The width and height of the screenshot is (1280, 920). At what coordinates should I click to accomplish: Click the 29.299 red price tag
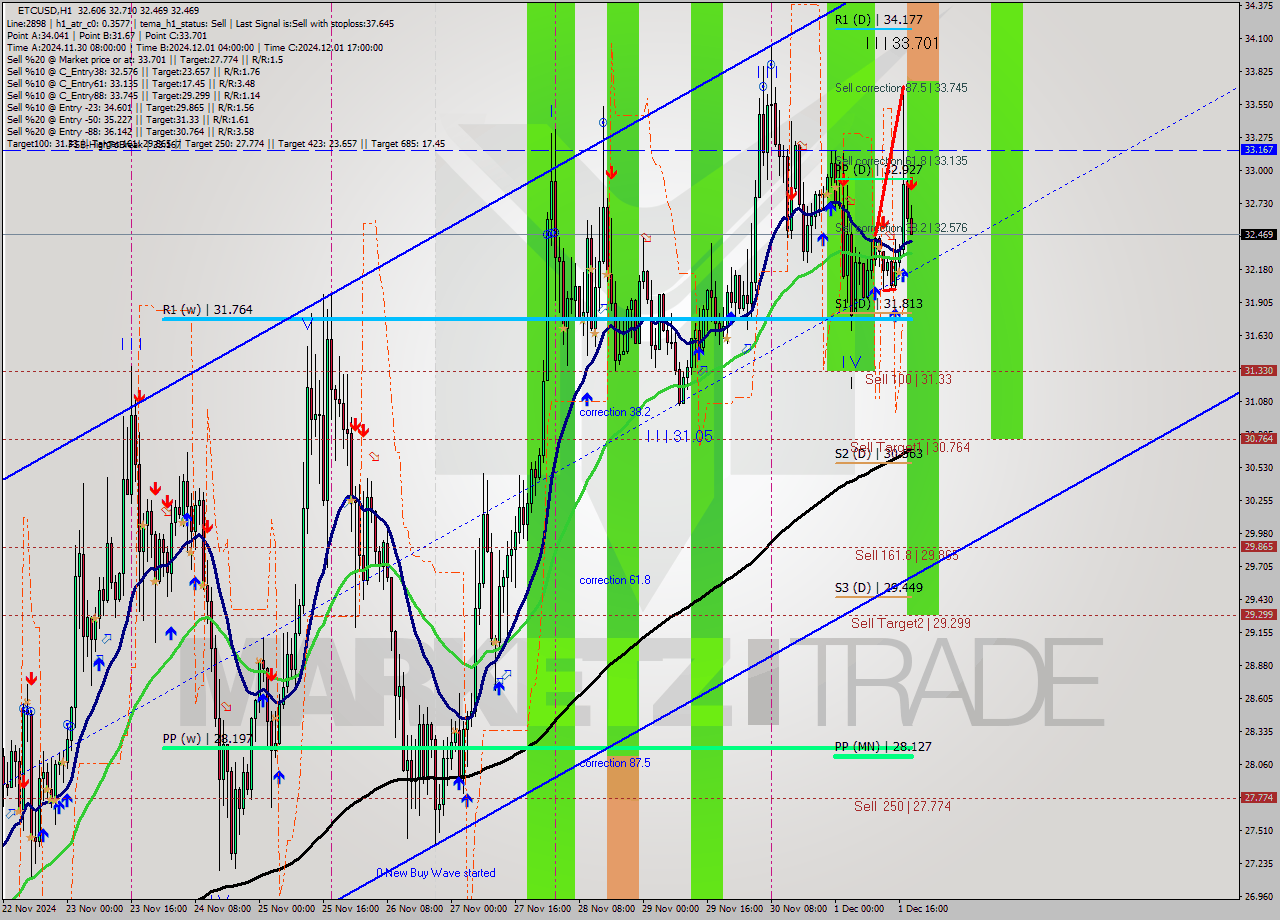coord(1258,614)
